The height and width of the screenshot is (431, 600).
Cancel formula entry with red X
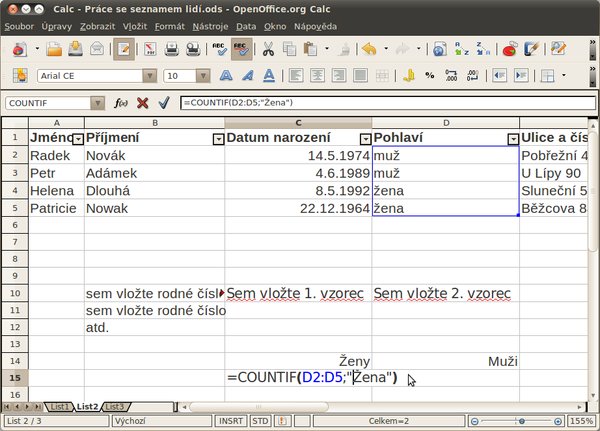click(x=142, y=103)
